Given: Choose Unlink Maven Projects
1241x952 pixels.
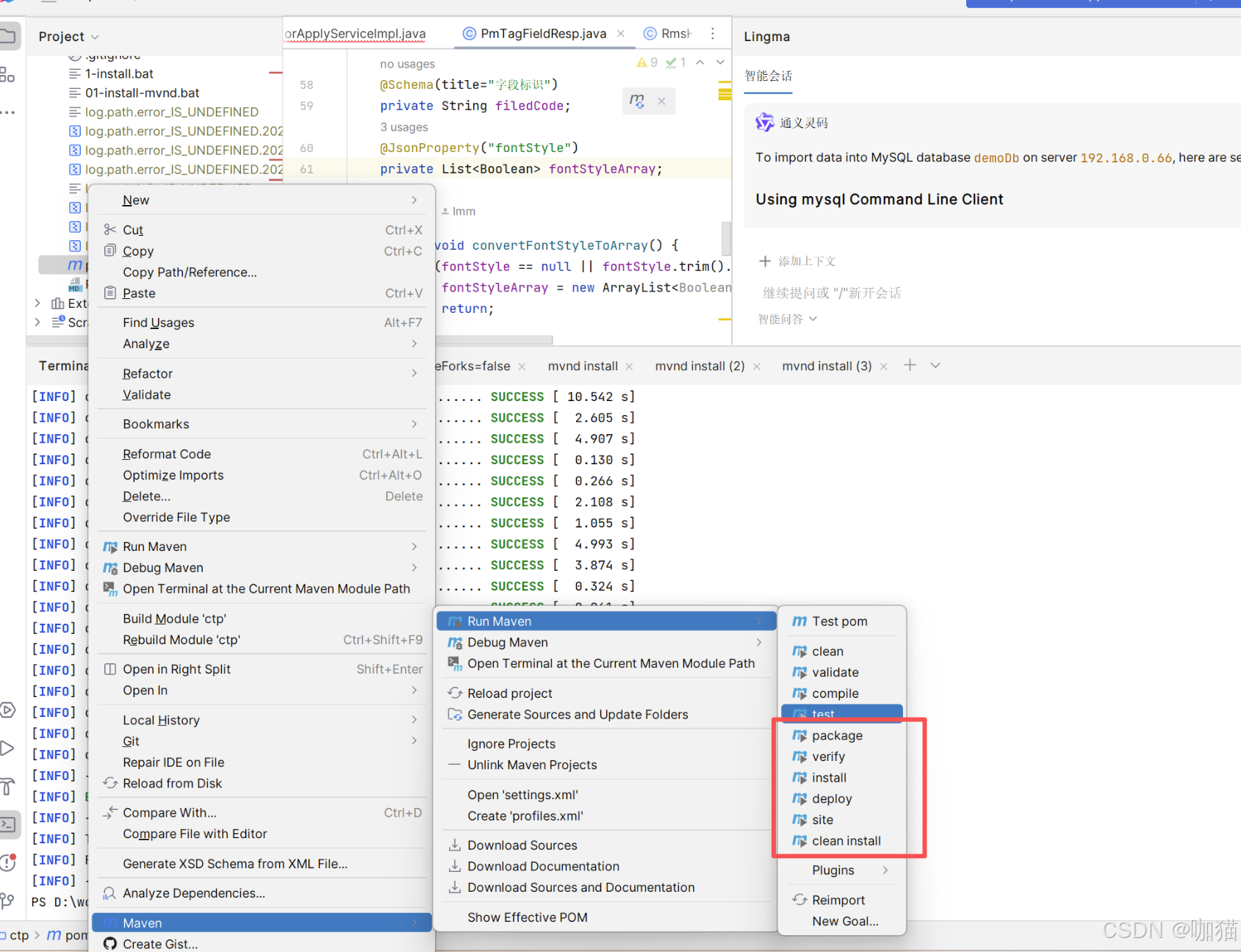Looking at the screenshot, I should (606, 765).
